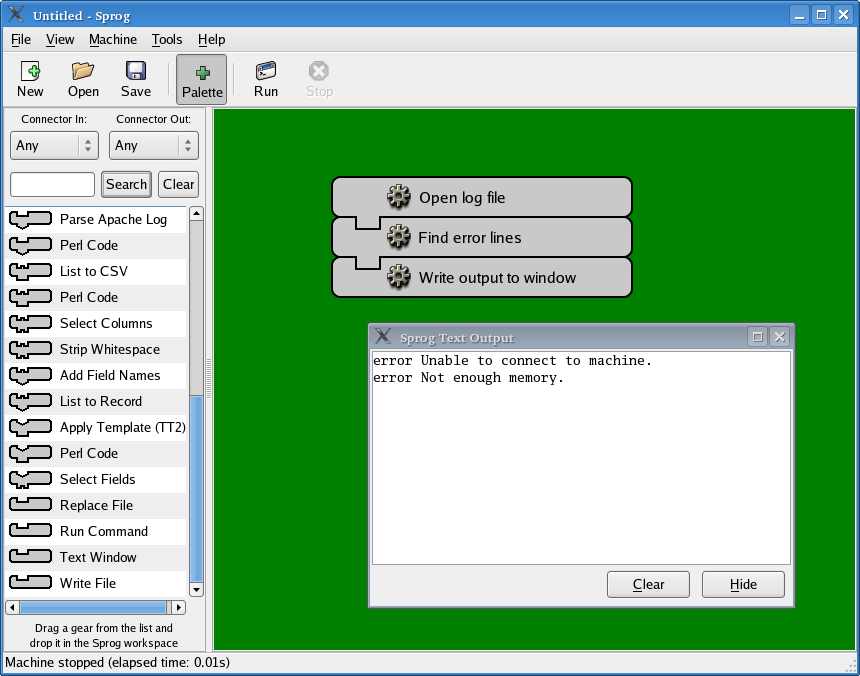Viewport: 860px width, 676px height.
Task: Select the Strip Whitespace gear icon
Action: click(31, 349)
